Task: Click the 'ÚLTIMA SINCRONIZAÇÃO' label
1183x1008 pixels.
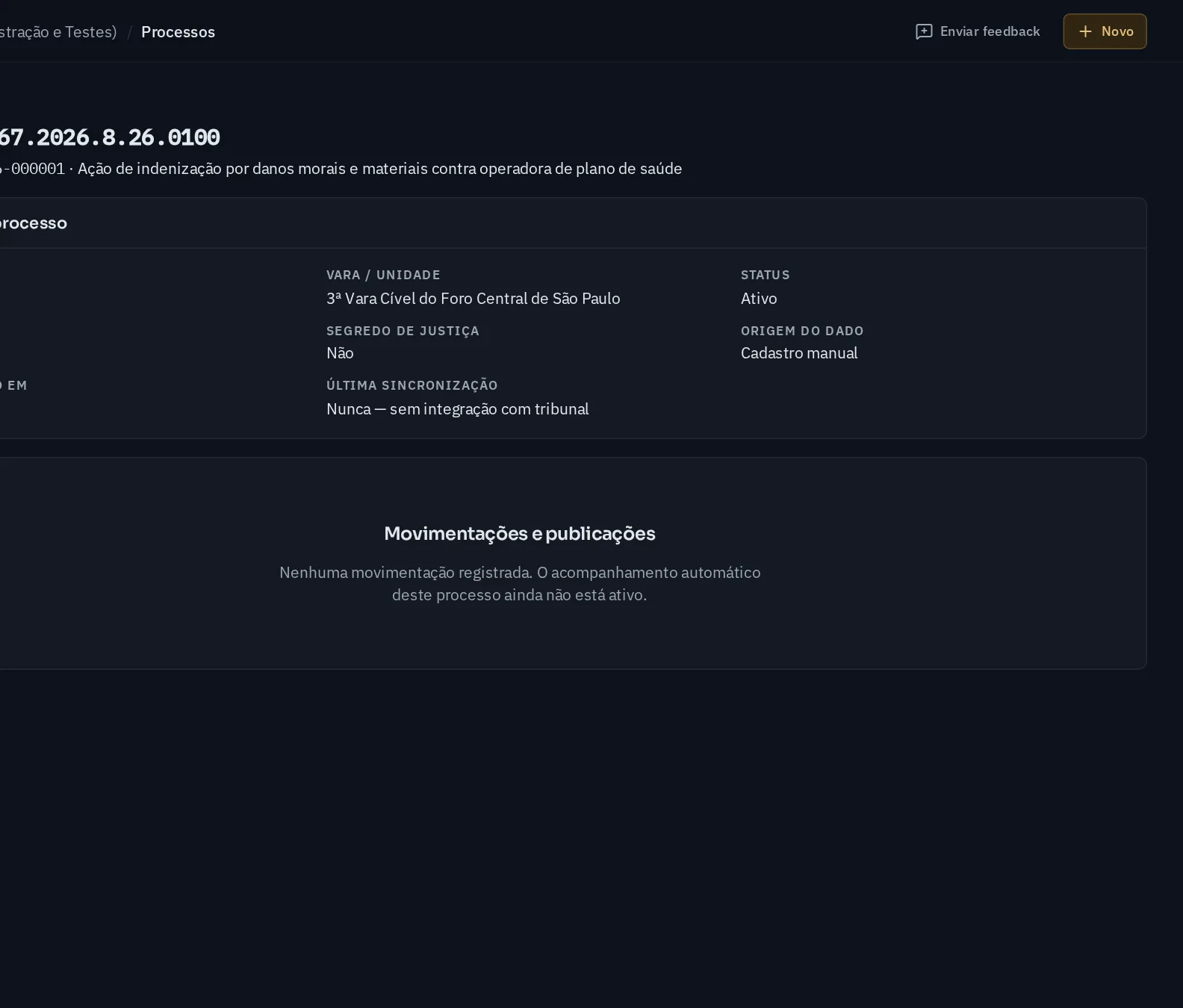Action: [x=412, y=385]
